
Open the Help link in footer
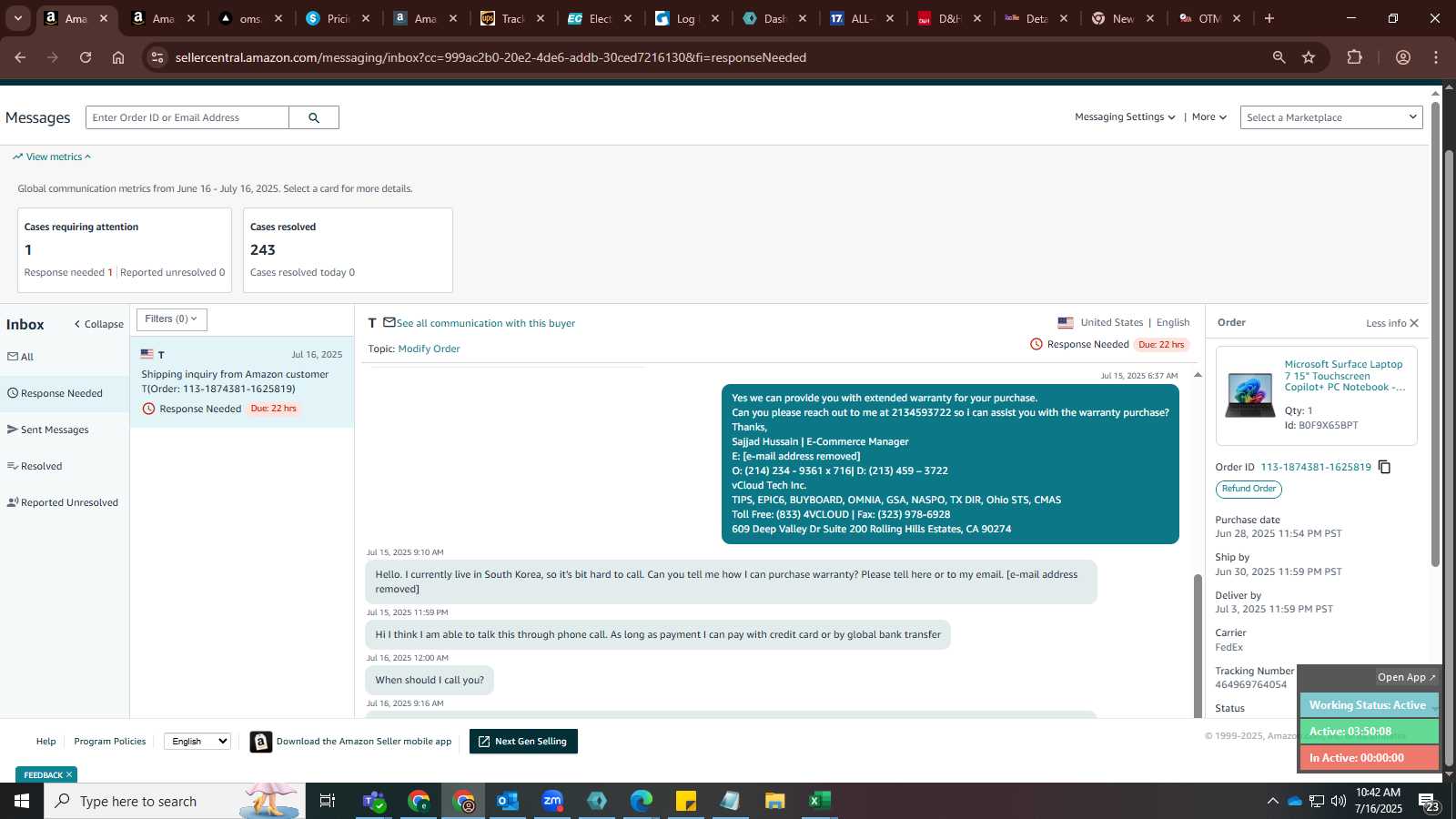(45, 742)
